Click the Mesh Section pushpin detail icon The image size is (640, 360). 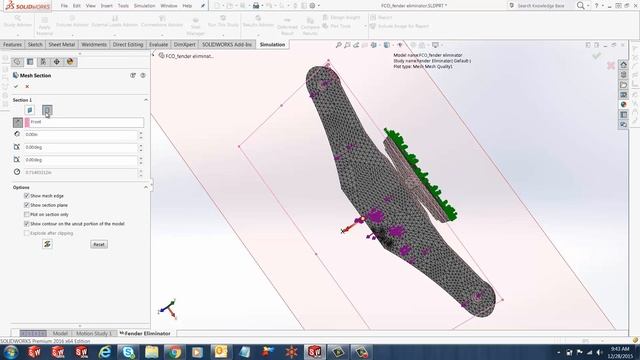(133, 76)
